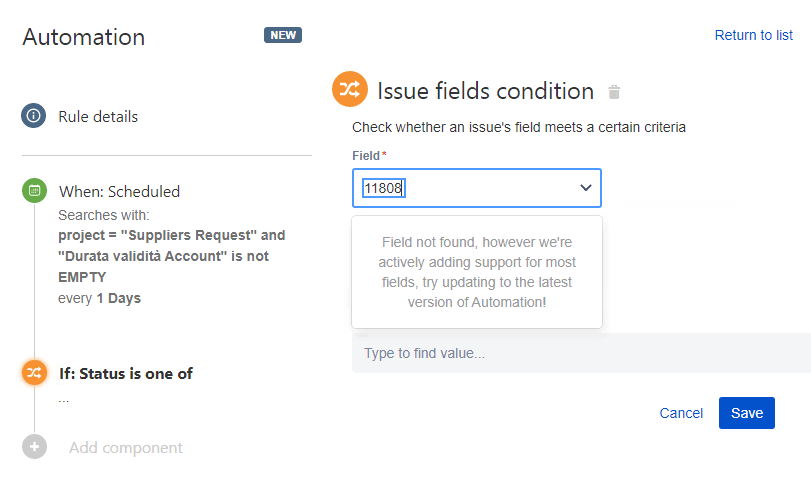Viewport: 811px width, 495px height.
Task: Cancel the condition edit
Action: coord(681,413)
